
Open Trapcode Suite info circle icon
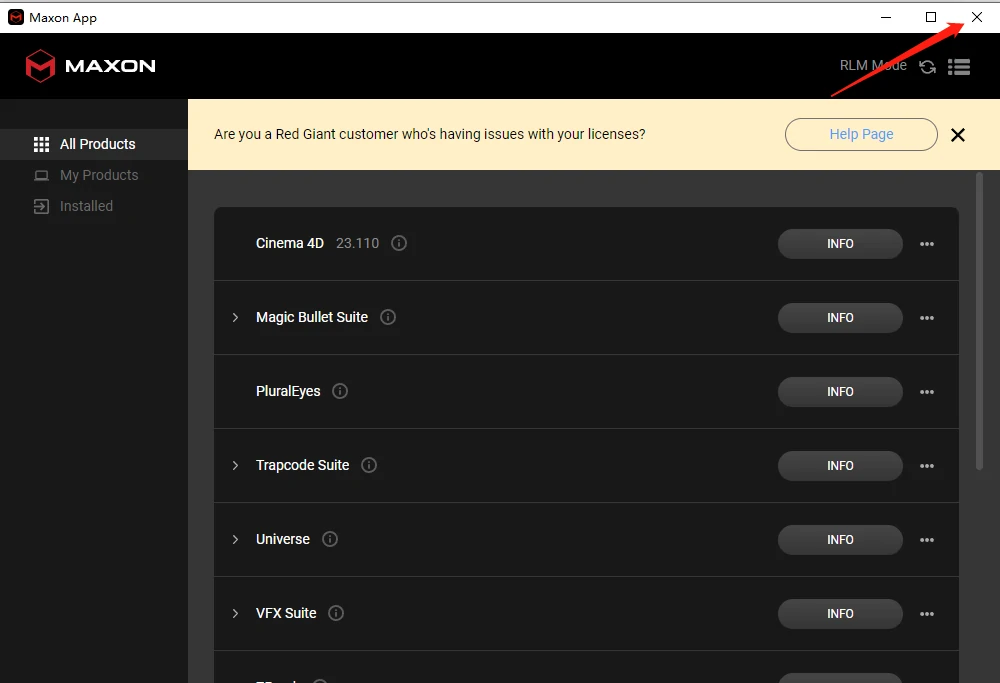click(x=369, y=465)
